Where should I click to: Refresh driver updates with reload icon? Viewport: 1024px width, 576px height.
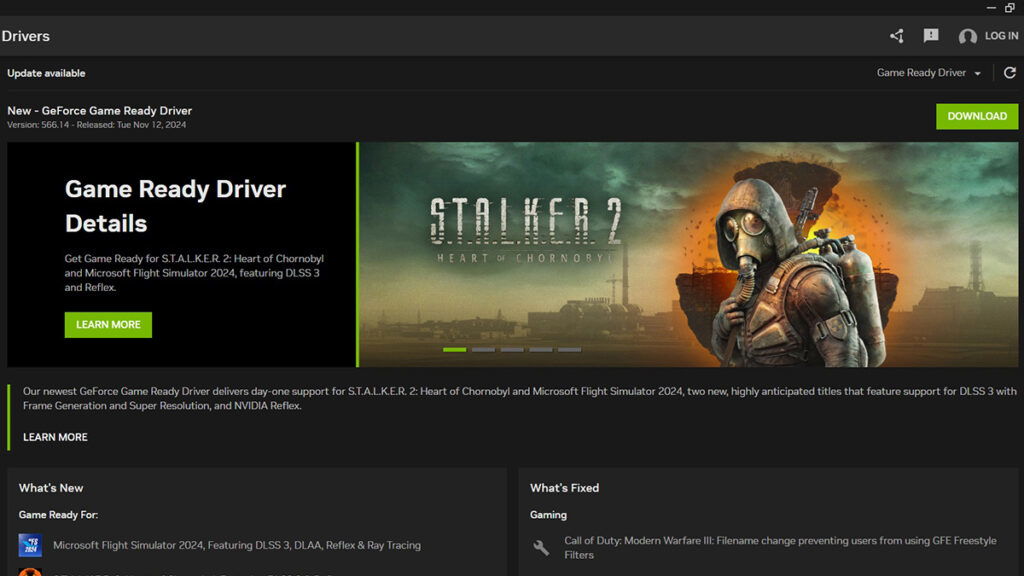point(1010,72)
